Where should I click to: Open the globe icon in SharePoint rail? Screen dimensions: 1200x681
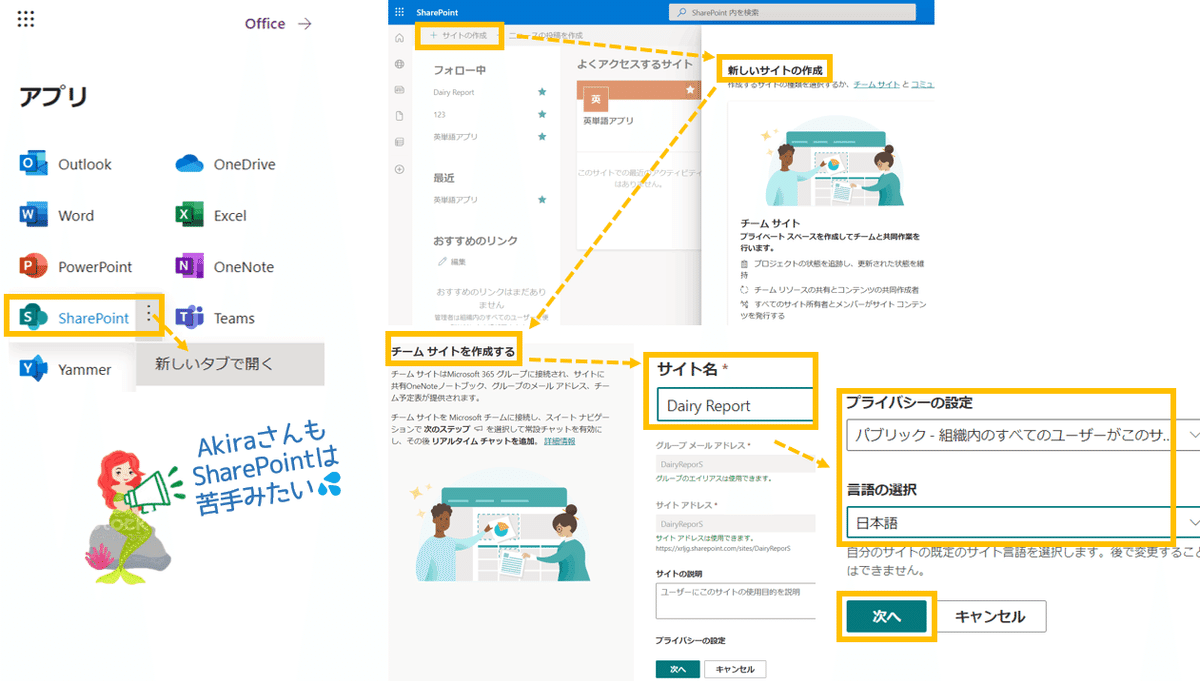coord(400,64)
